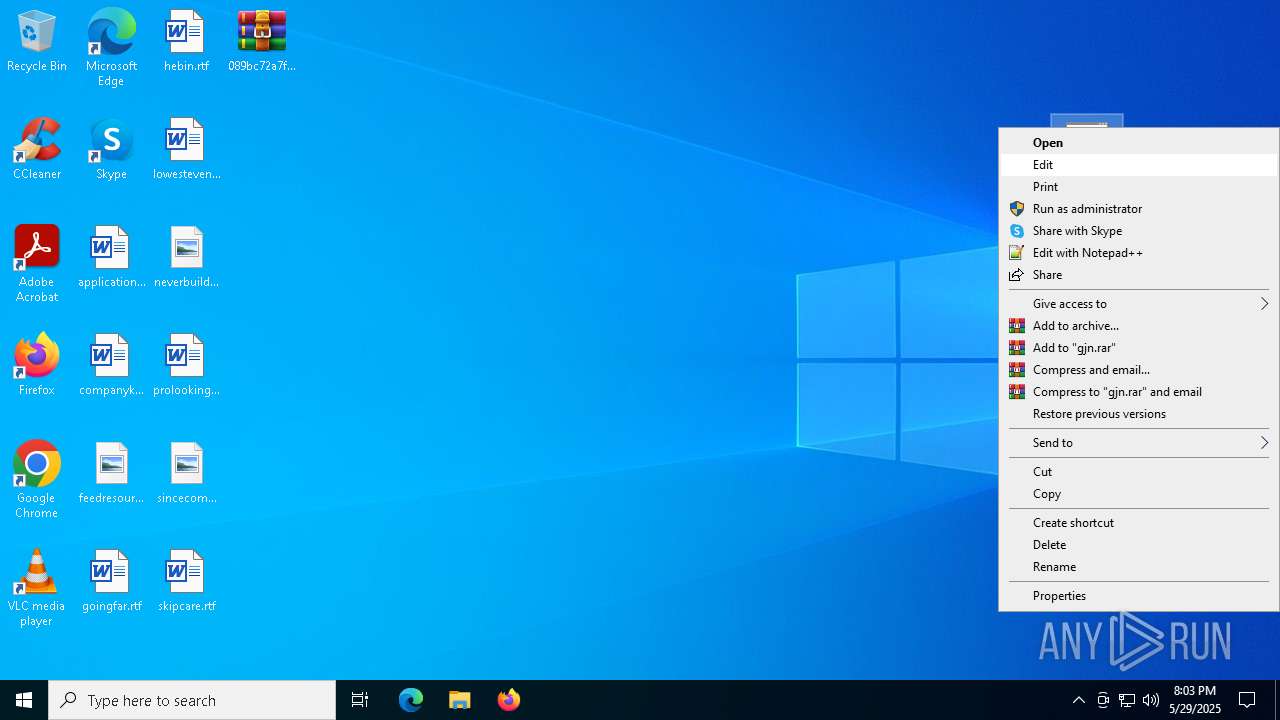Open the clock showing 8:03 PM
1280x720 pixels.
[x=1195, y=700]
